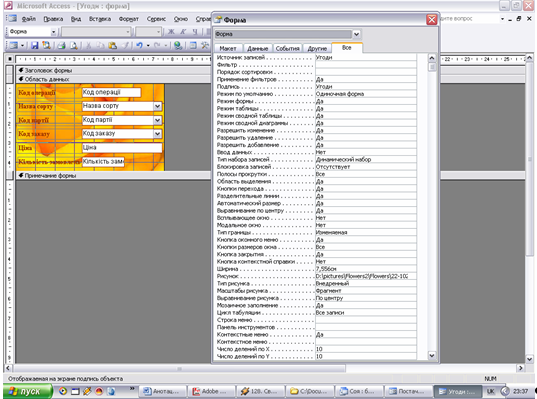
Task: Switch to Аnotац... Word taskbar button
Action: coord(163,391)
